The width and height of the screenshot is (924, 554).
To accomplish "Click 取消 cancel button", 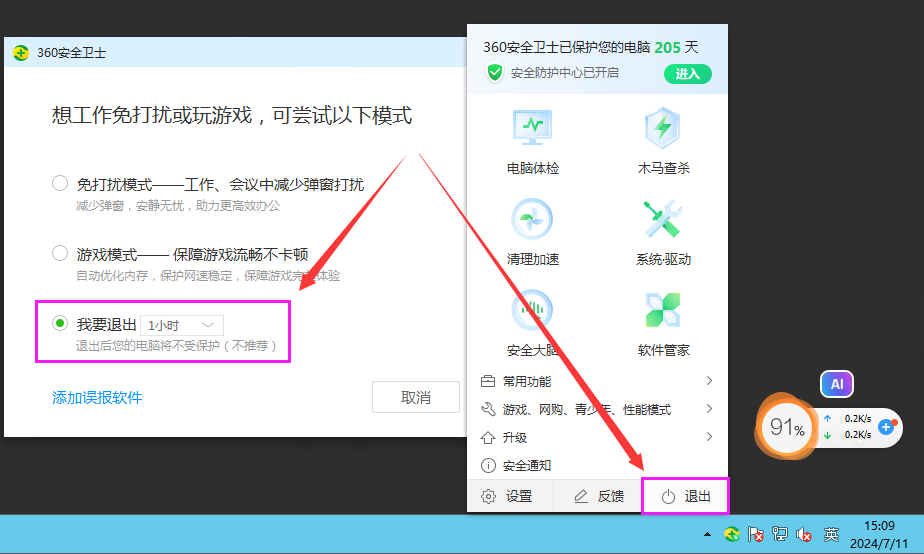I will click(x=415, y=397).
